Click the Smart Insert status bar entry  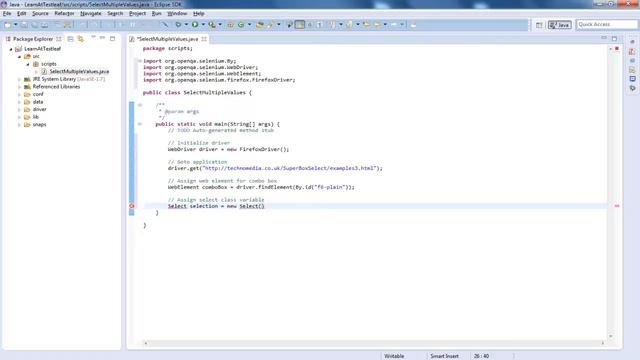click(444, 356)
